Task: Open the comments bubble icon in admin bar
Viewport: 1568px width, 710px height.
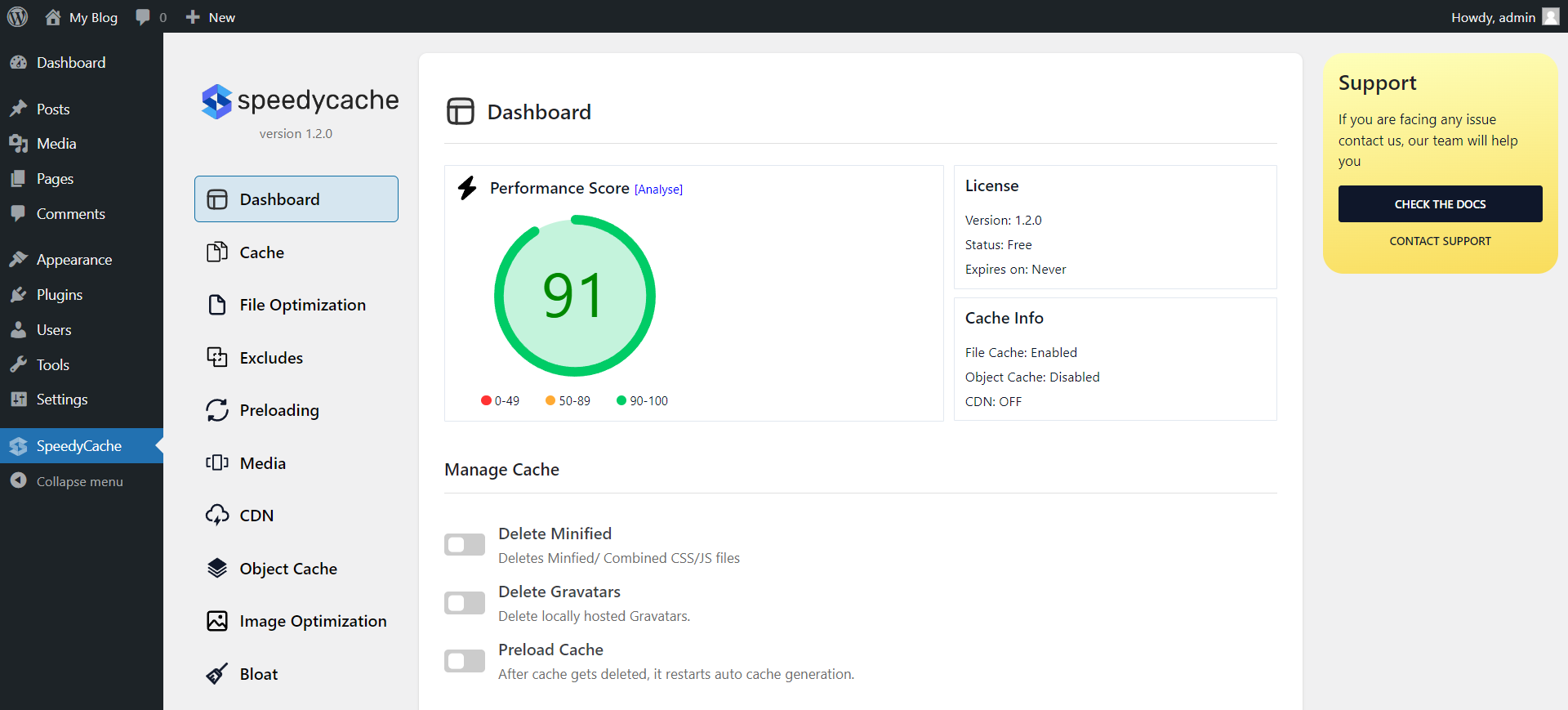Action: click(x=143, y=17)
